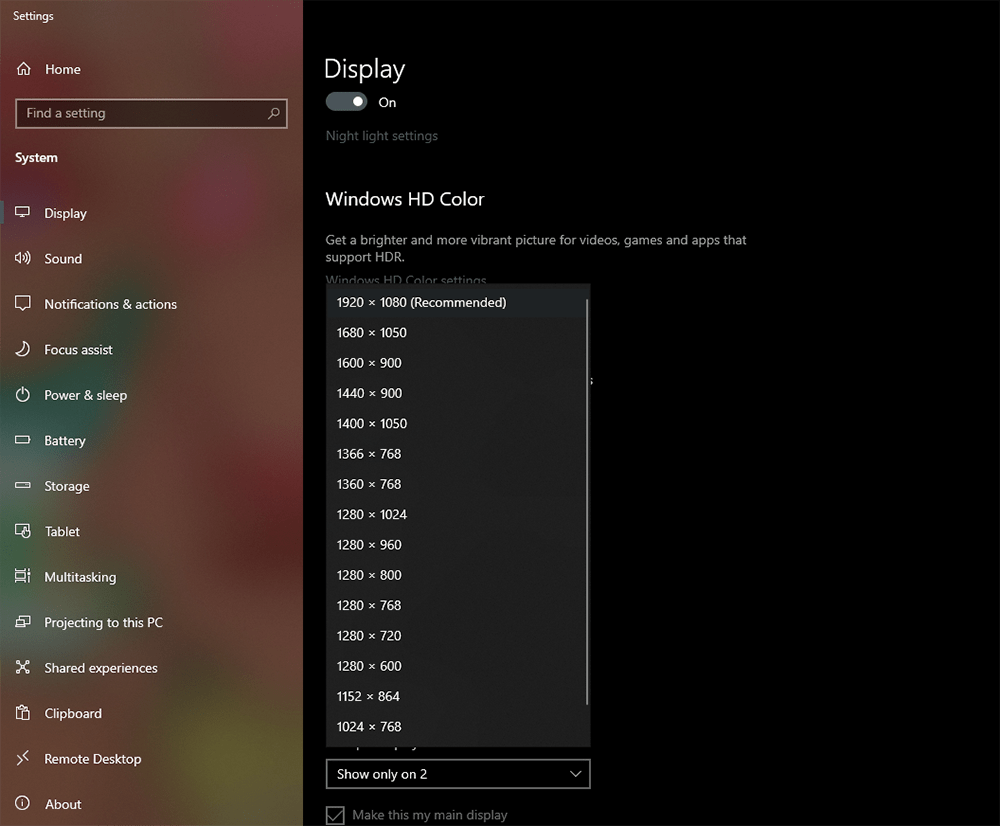Open Projecting to this PC settings

151,622
